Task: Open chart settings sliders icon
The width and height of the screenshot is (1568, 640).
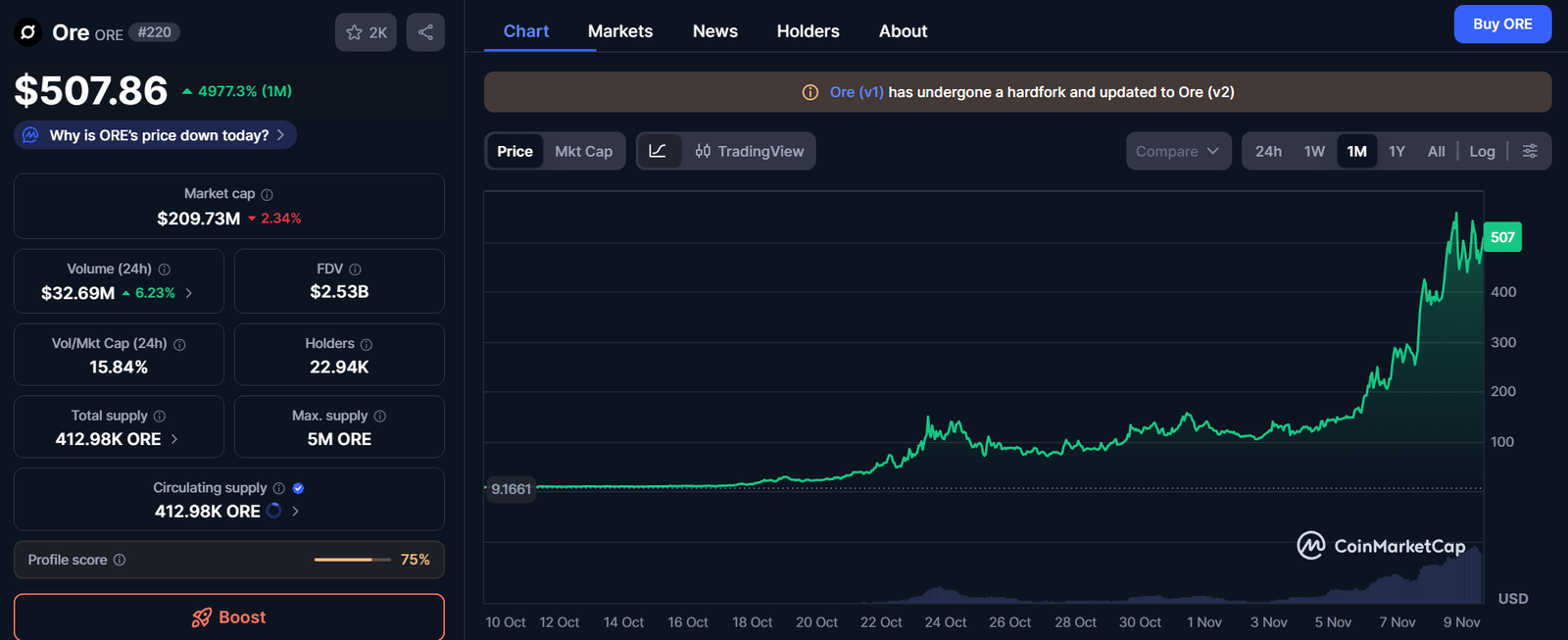Action: coord(1530,151)
